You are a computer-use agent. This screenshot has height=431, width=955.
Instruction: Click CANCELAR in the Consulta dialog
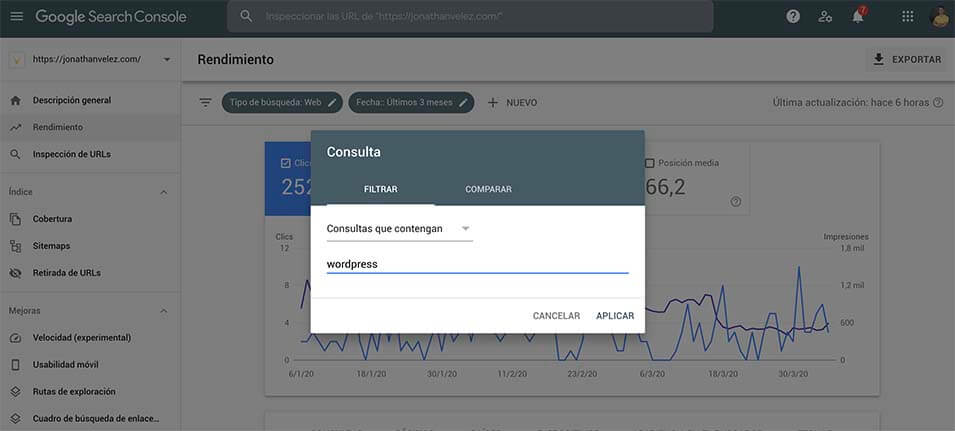[x=556, y=316]
